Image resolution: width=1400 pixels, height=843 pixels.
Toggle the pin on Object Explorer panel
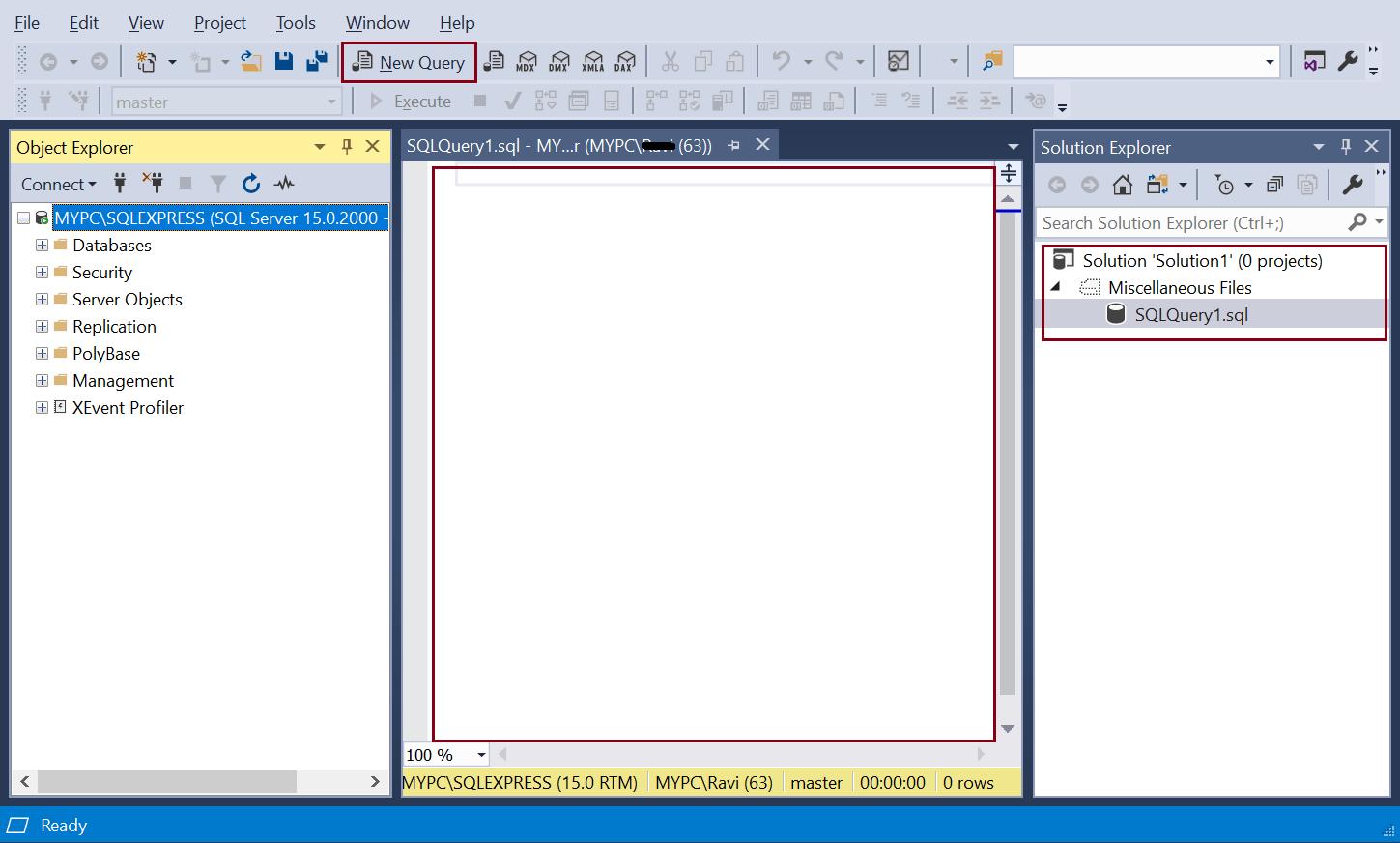(x=346, y=146)
